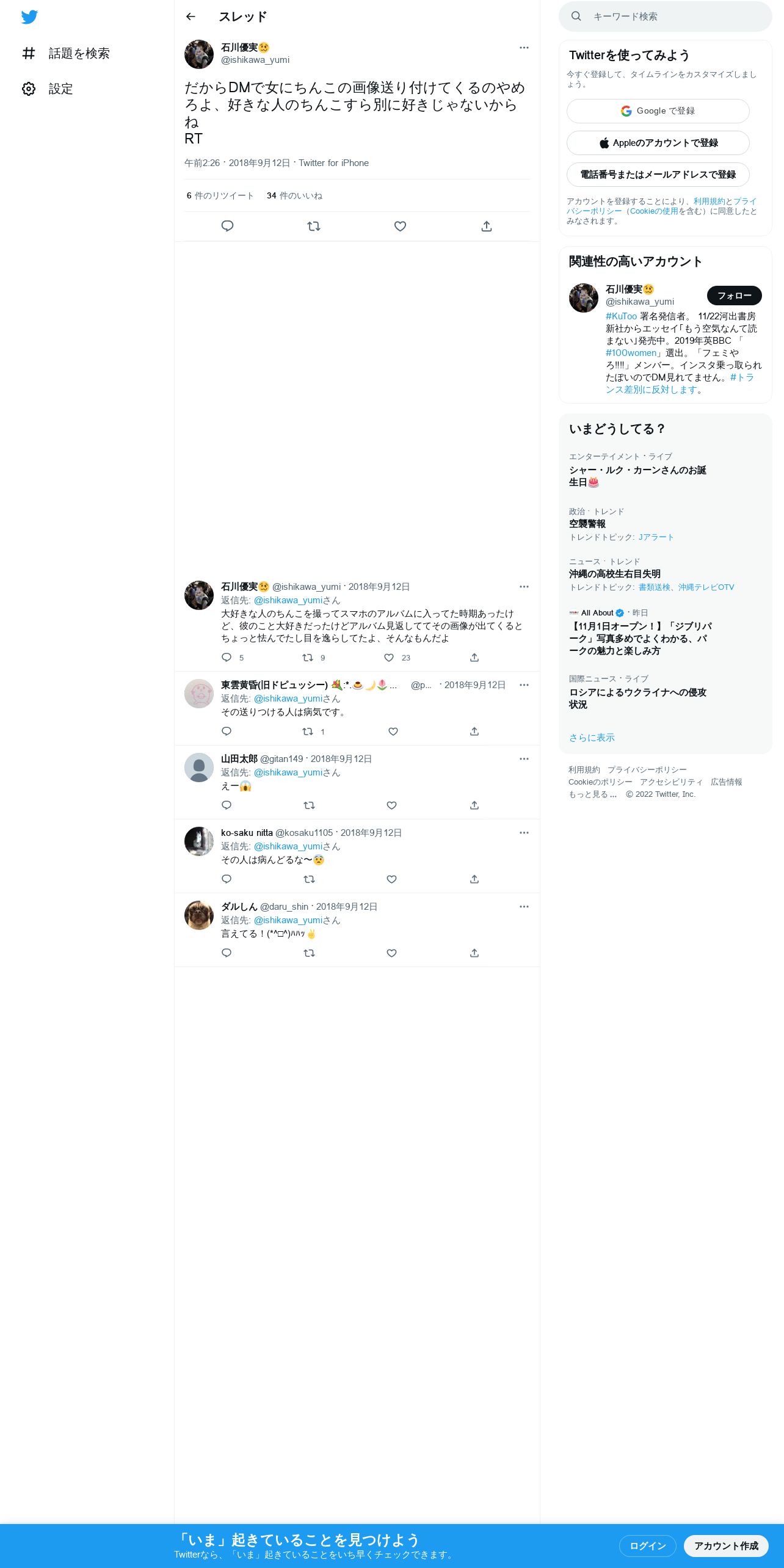Like the main tweet with the heart icon
784x1568 pixels.
coord(400,226)
